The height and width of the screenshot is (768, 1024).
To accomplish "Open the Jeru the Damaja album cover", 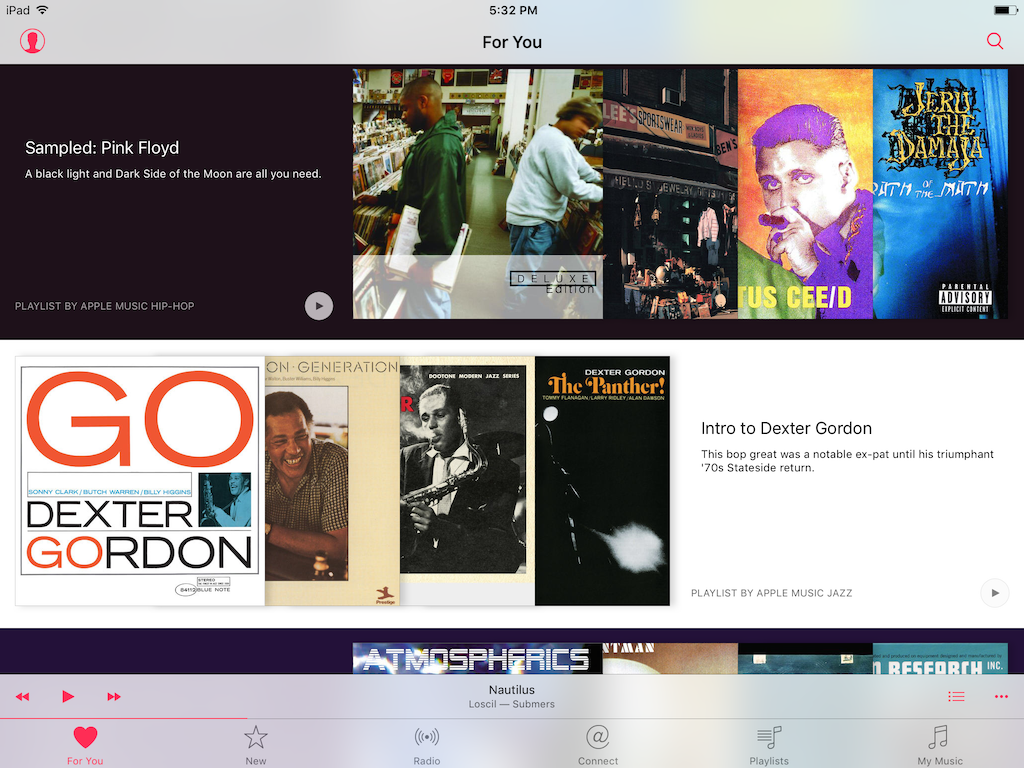I will coord(940,194).
